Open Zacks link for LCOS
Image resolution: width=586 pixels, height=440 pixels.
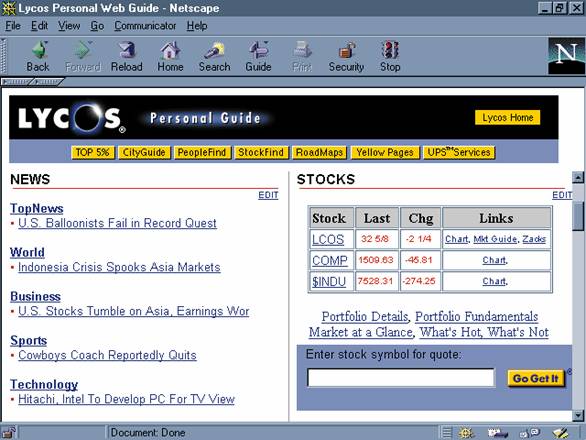coord(534,239)
